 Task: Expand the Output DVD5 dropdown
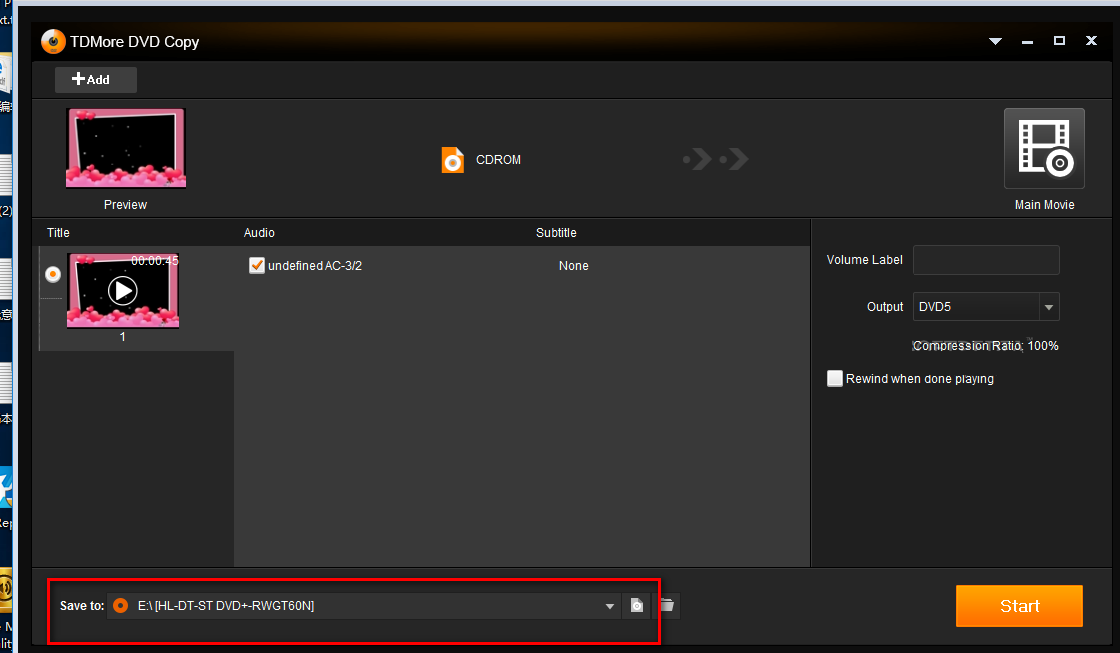[1048, 307]
